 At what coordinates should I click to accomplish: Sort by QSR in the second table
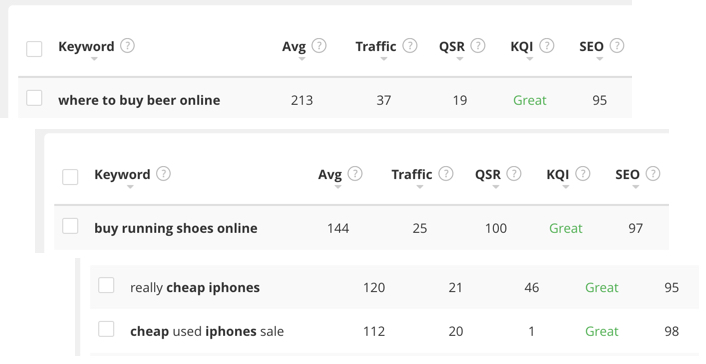point(496,187)
